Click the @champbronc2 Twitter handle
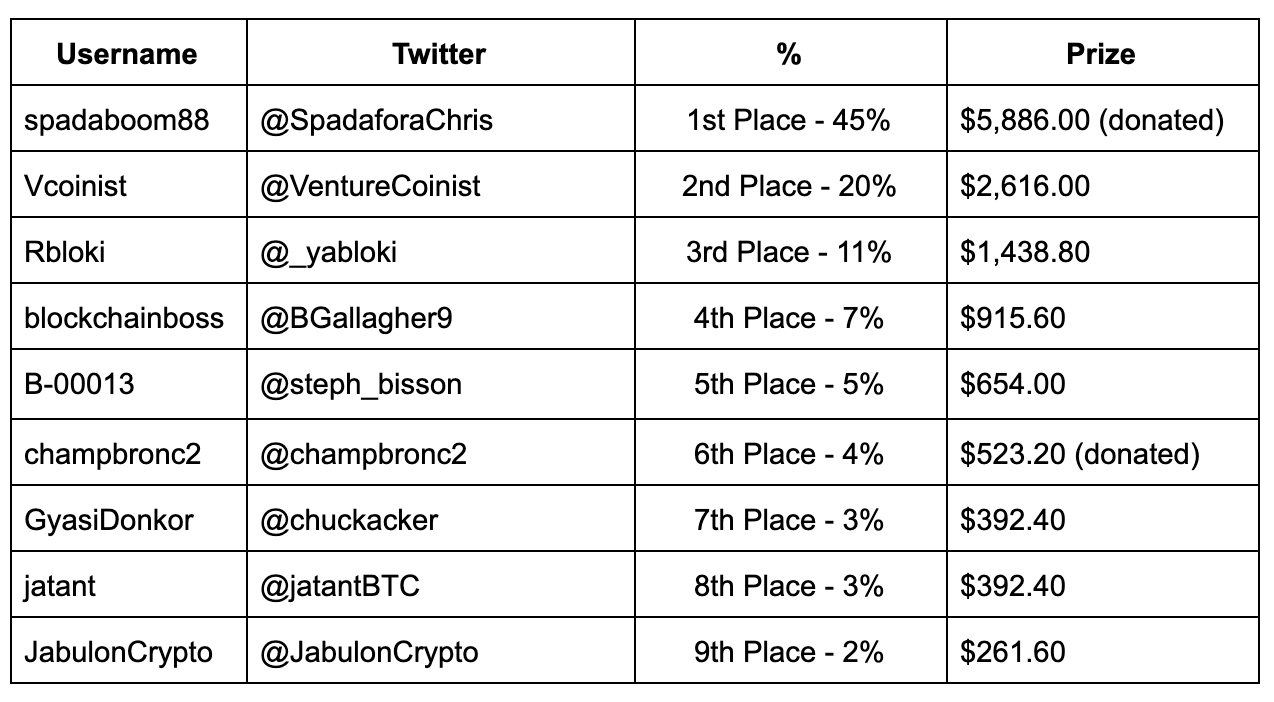The width and height of the screenshot is (1274, 702). click(x=364, y=454)
